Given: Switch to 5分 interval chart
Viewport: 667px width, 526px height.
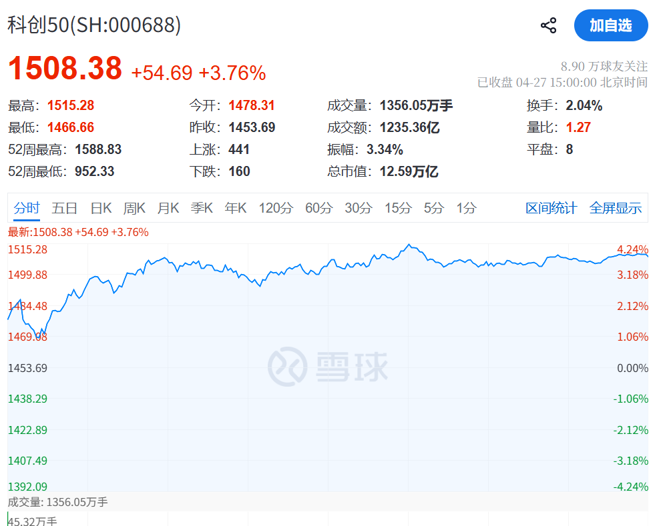Looking at the screenshot, I should [x=433, y=208].
